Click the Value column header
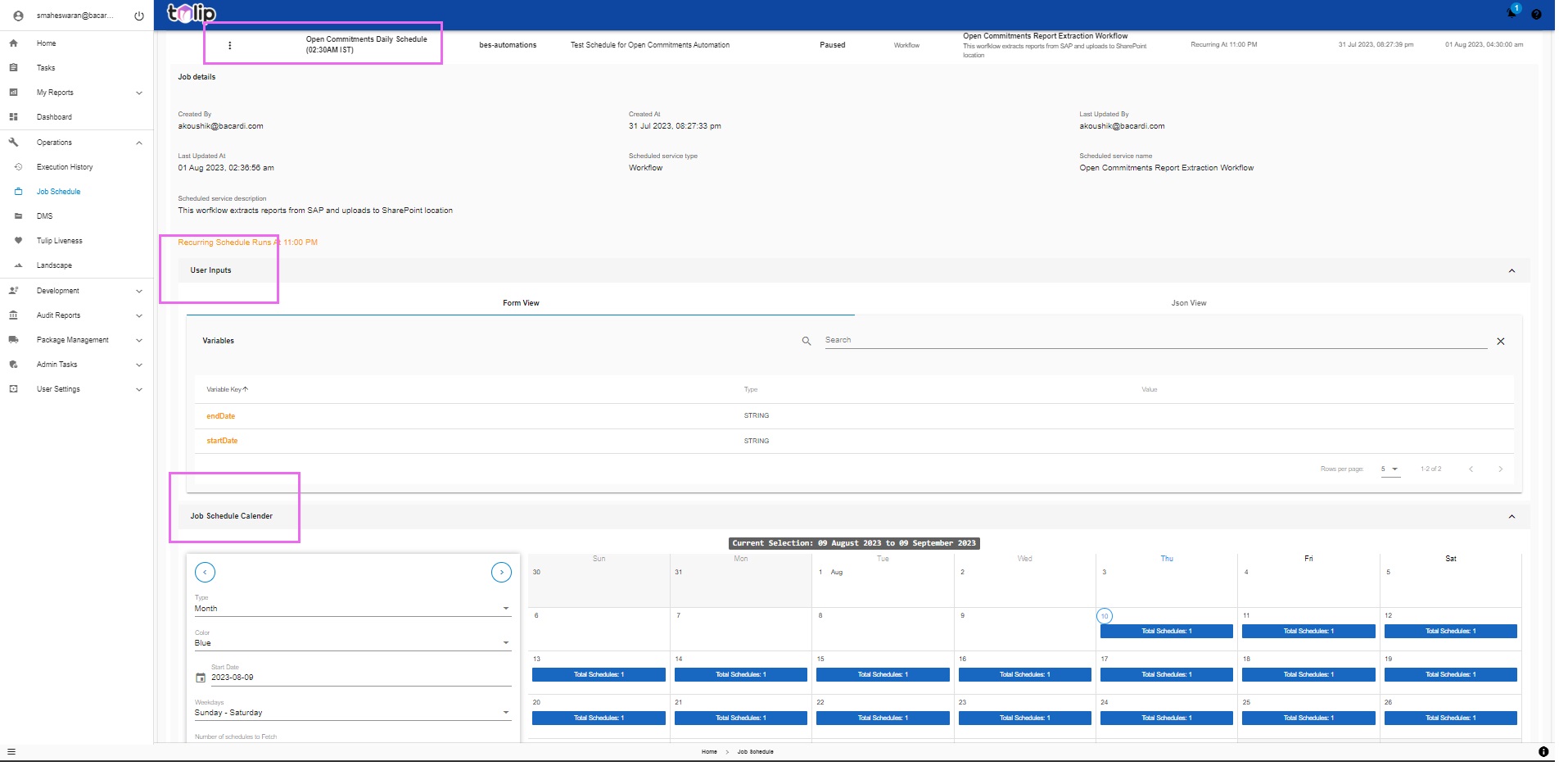The width and height of the screenshot is (1568, 766). 1149,389
